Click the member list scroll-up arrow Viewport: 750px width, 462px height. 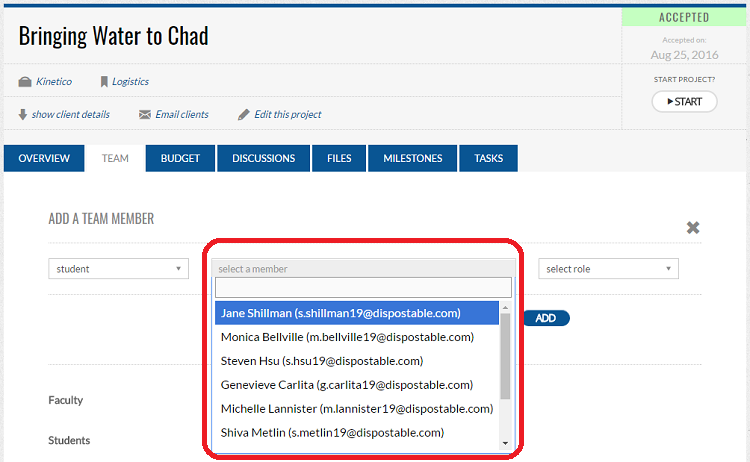coord(505,307)
